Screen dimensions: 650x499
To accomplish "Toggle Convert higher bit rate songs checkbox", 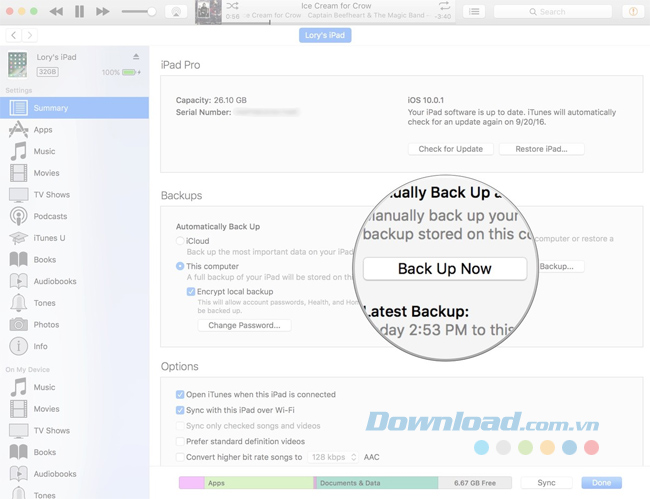I will [x=180, y=457].
